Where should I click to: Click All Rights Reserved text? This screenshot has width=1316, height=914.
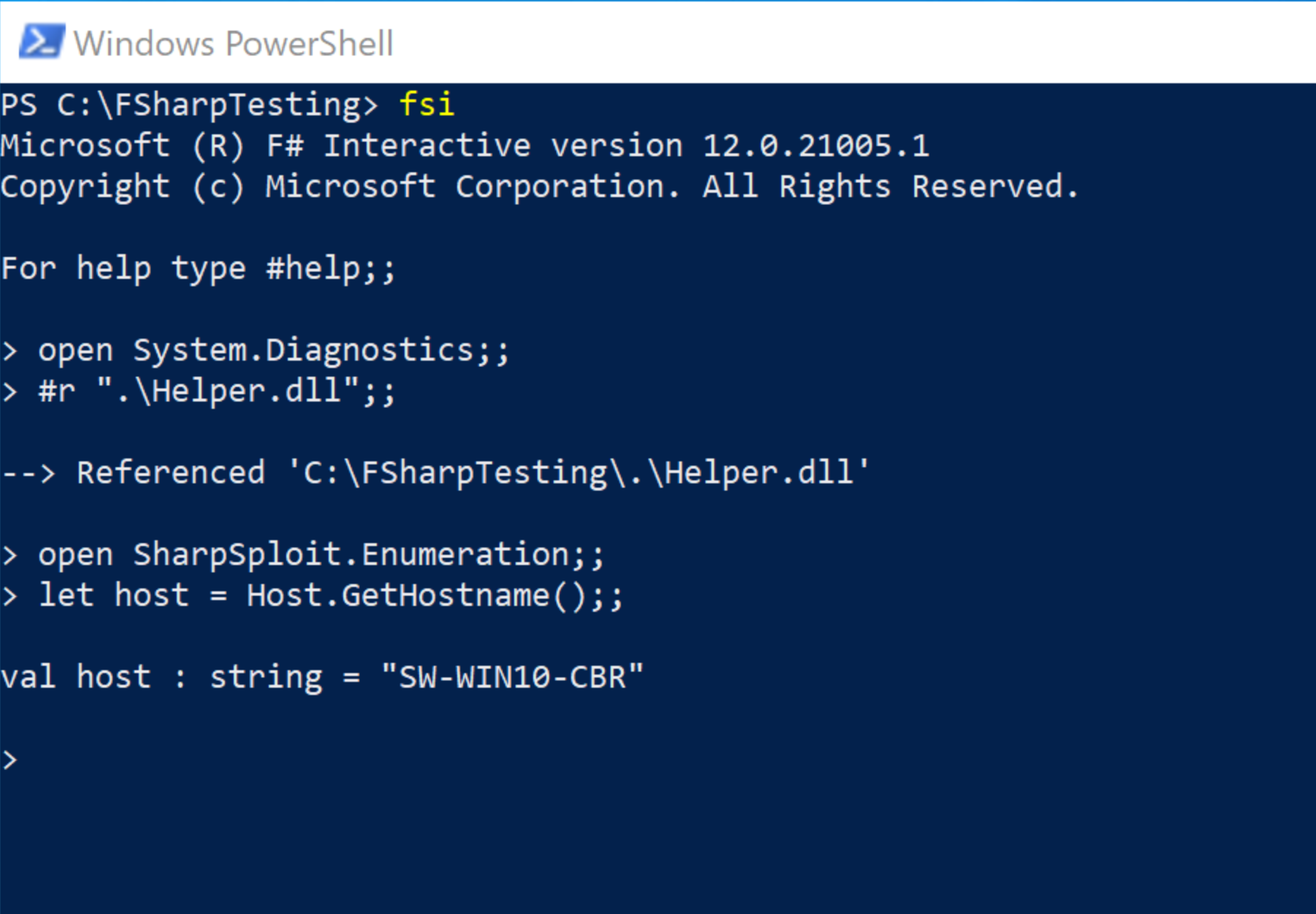[890, 186]
